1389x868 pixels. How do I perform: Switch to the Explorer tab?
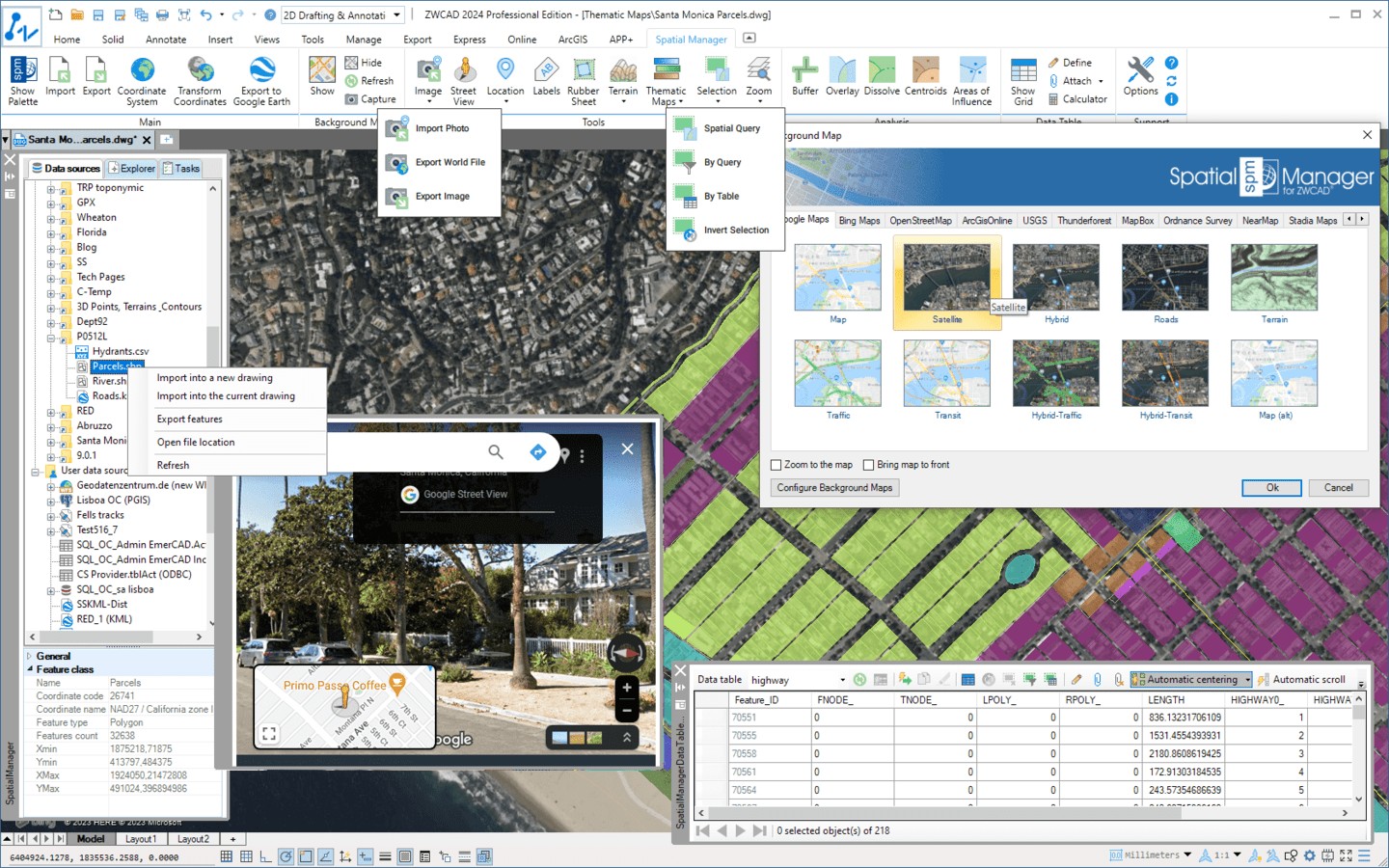132,168
